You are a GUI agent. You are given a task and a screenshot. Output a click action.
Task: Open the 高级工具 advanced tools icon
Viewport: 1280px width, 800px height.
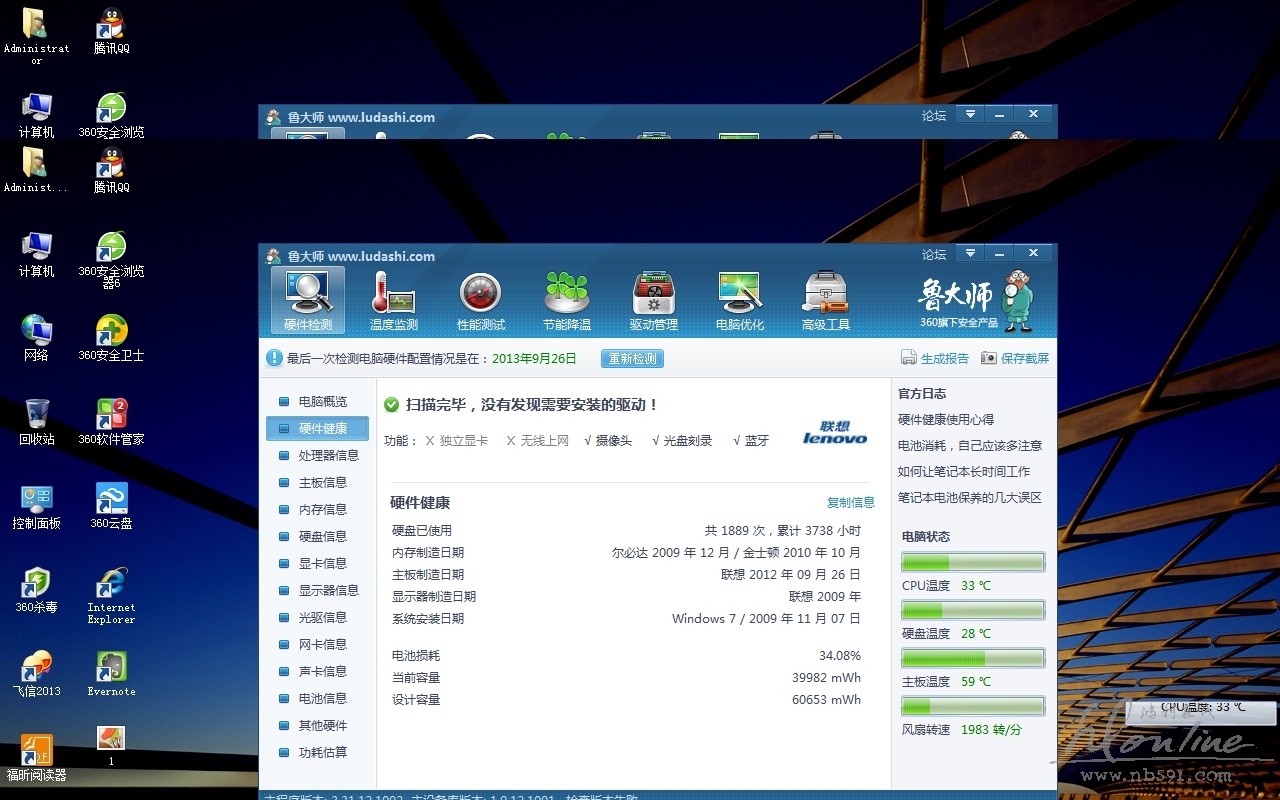click(825, 300)
